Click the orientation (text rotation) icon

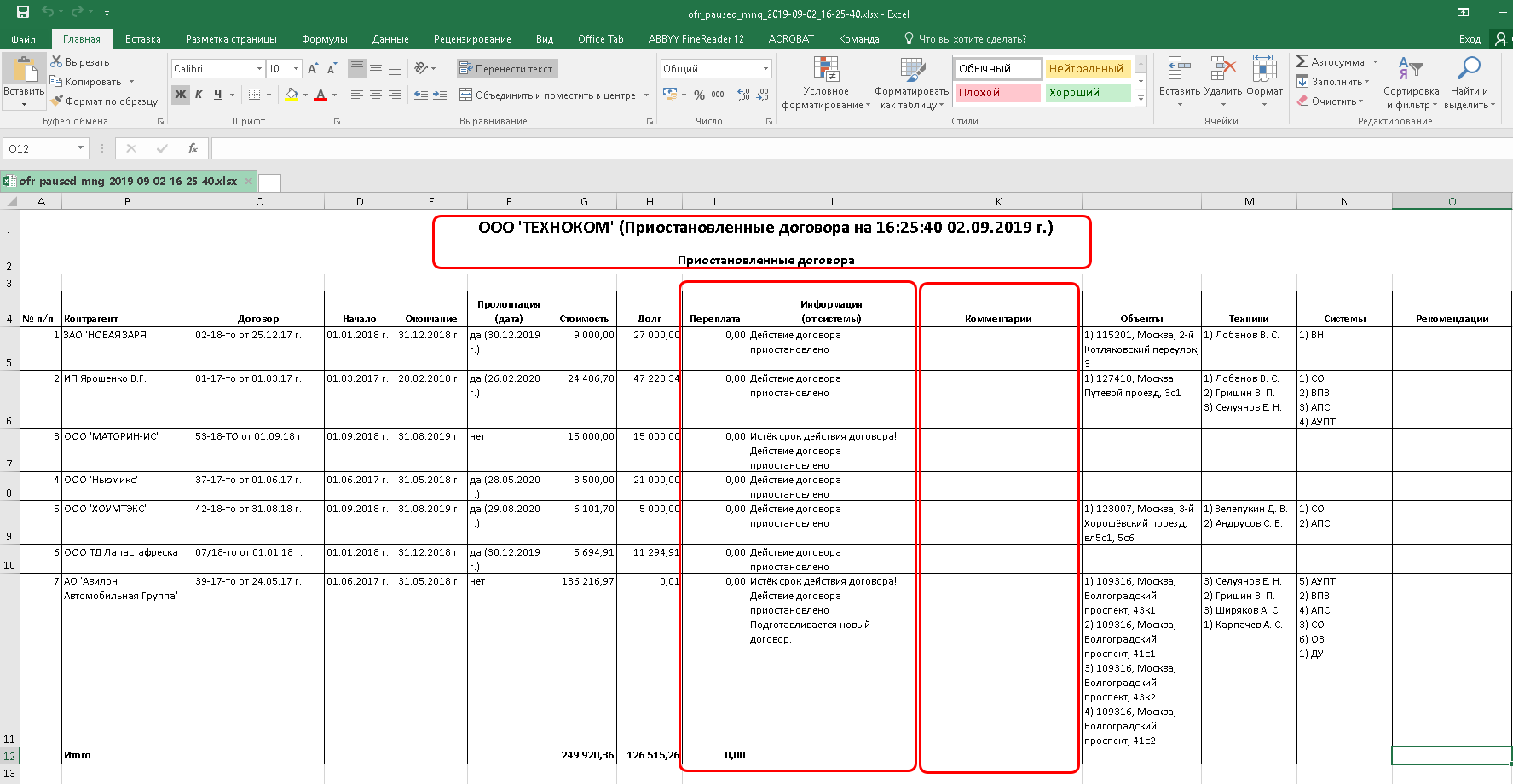point(421,68)
